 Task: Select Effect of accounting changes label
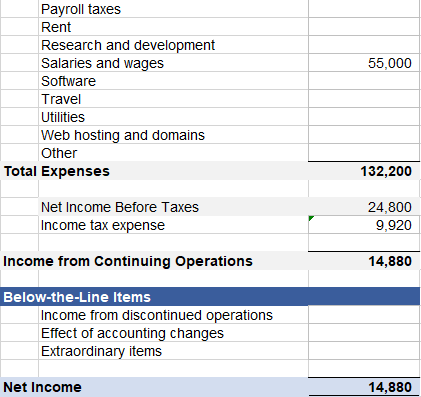pyautogui.click(x=132, y=333)
